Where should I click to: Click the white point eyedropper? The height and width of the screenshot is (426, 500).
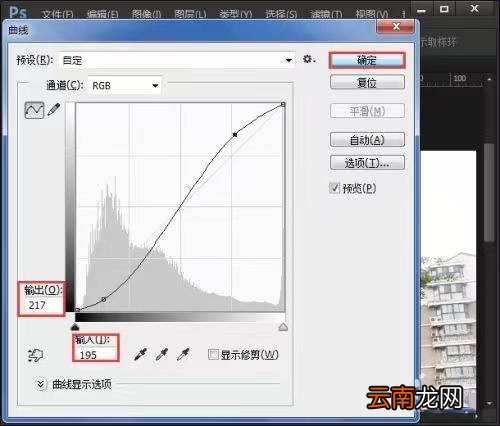point(184,354)
